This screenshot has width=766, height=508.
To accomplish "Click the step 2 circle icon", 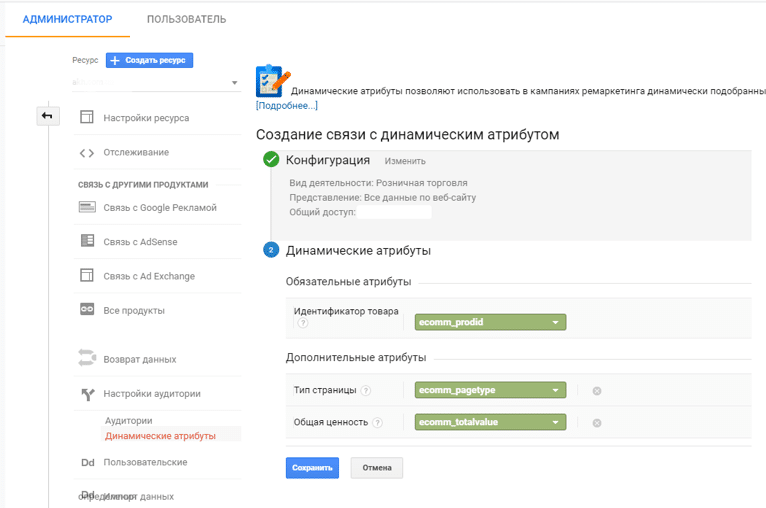I will point(271,250).
